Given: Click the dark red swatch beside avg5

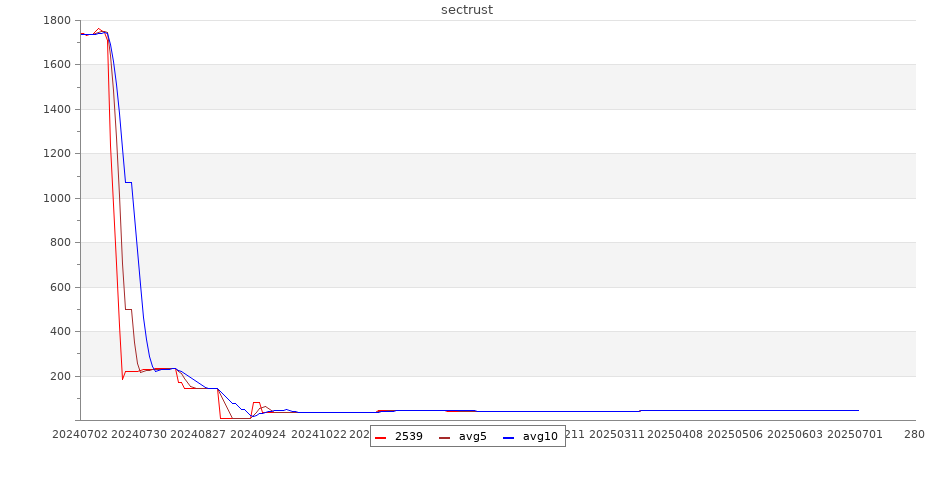Looking at the screenshot, I should (x=444, y=437).
